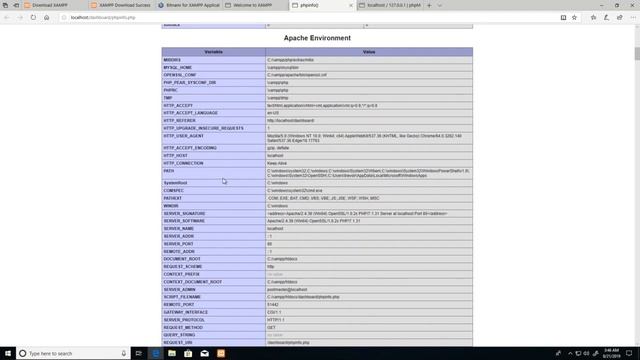Screen dimensions: 640x360
Task: Select the HTTP_ACCEPT_ENCODING variable cell
Action: [x=213, y=148]
